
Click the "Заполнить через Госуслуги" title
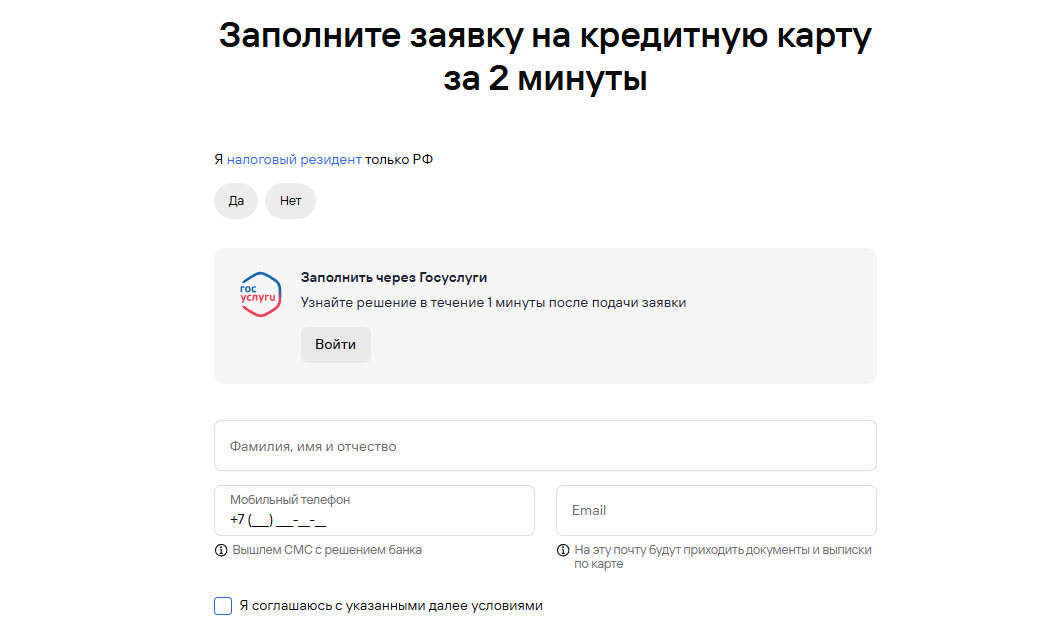click(394, 278)
